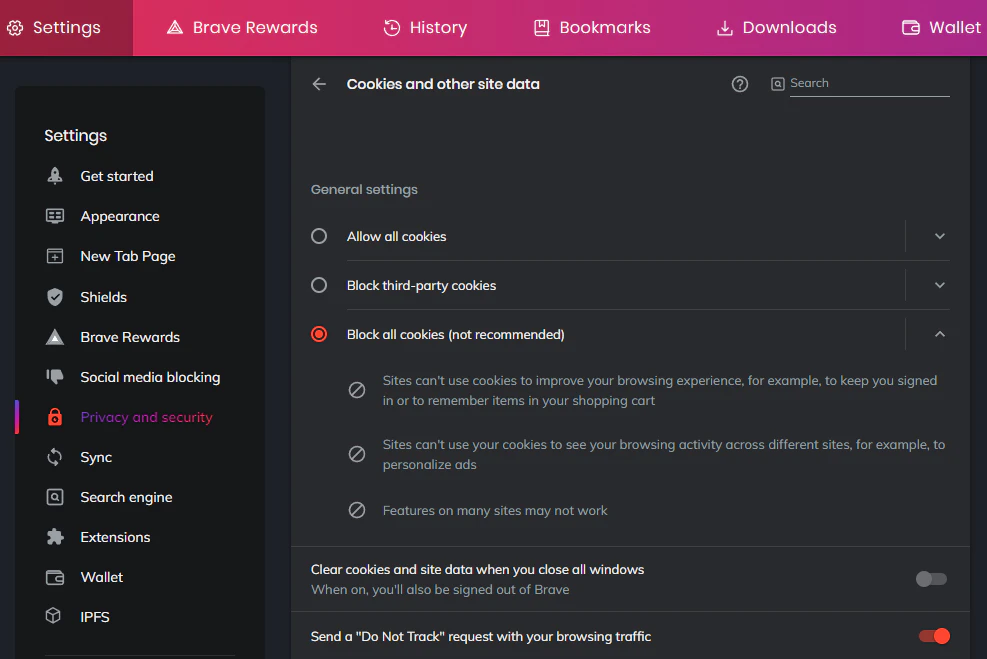Click 'Block all cookies (not recommended)' label
Image resolution: width=987 pixels, height=659 pixels.
coord(456,334)
